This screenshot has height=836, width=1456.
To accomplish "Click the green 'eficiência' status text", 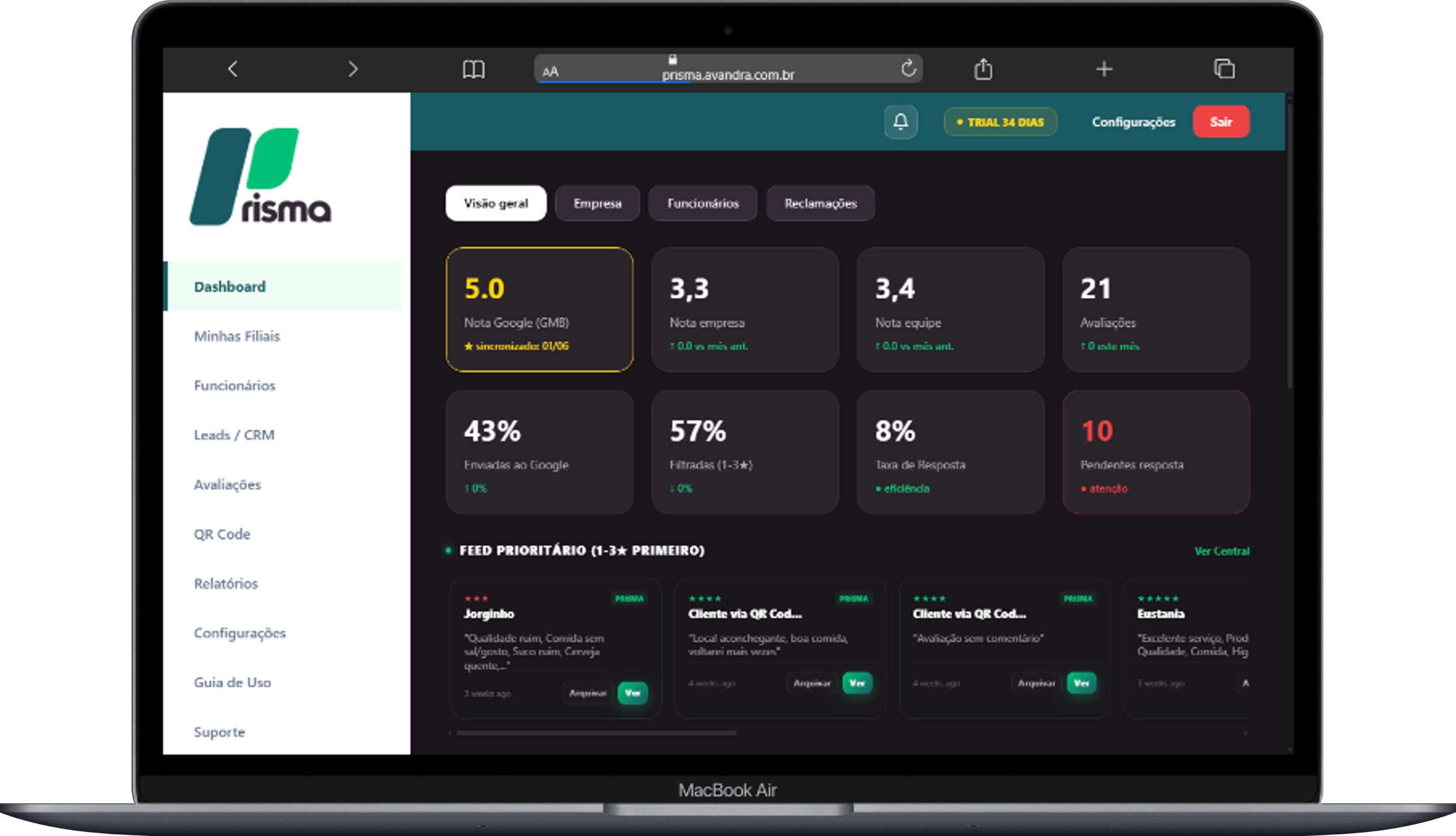I will coord(906,489).
